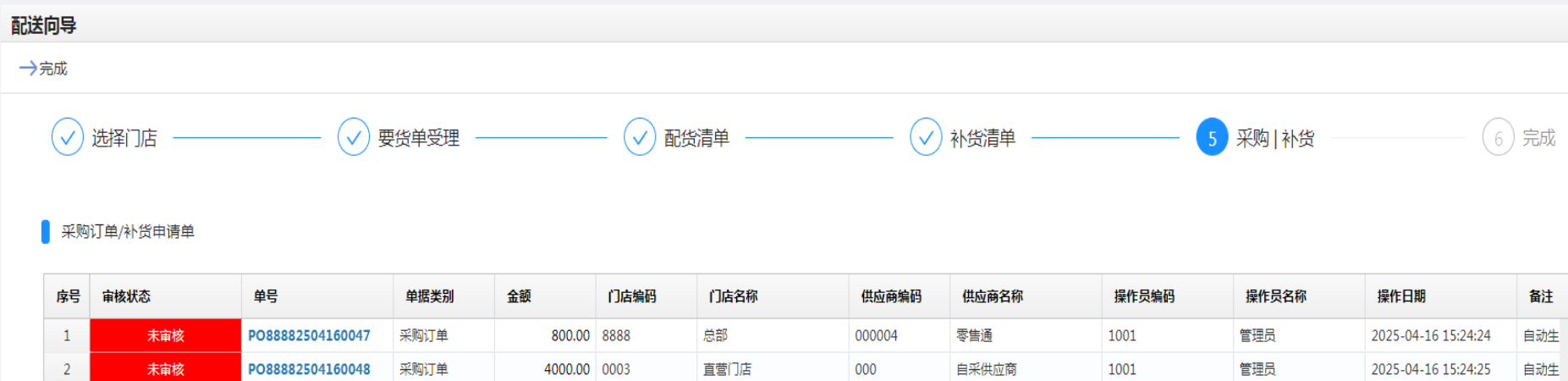1568x381 pixels.
Task: Click 未审核 status for order ending 0047
Action: (166, 336)
